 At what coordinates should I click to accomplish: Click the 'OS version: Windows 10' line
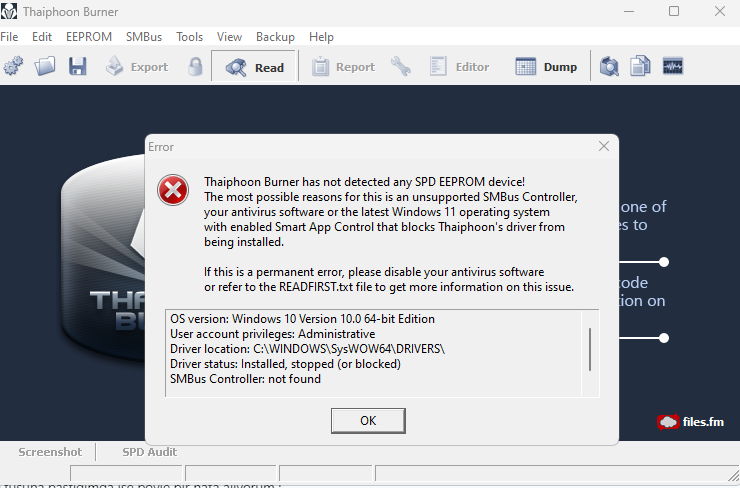(x=303, y=319)
